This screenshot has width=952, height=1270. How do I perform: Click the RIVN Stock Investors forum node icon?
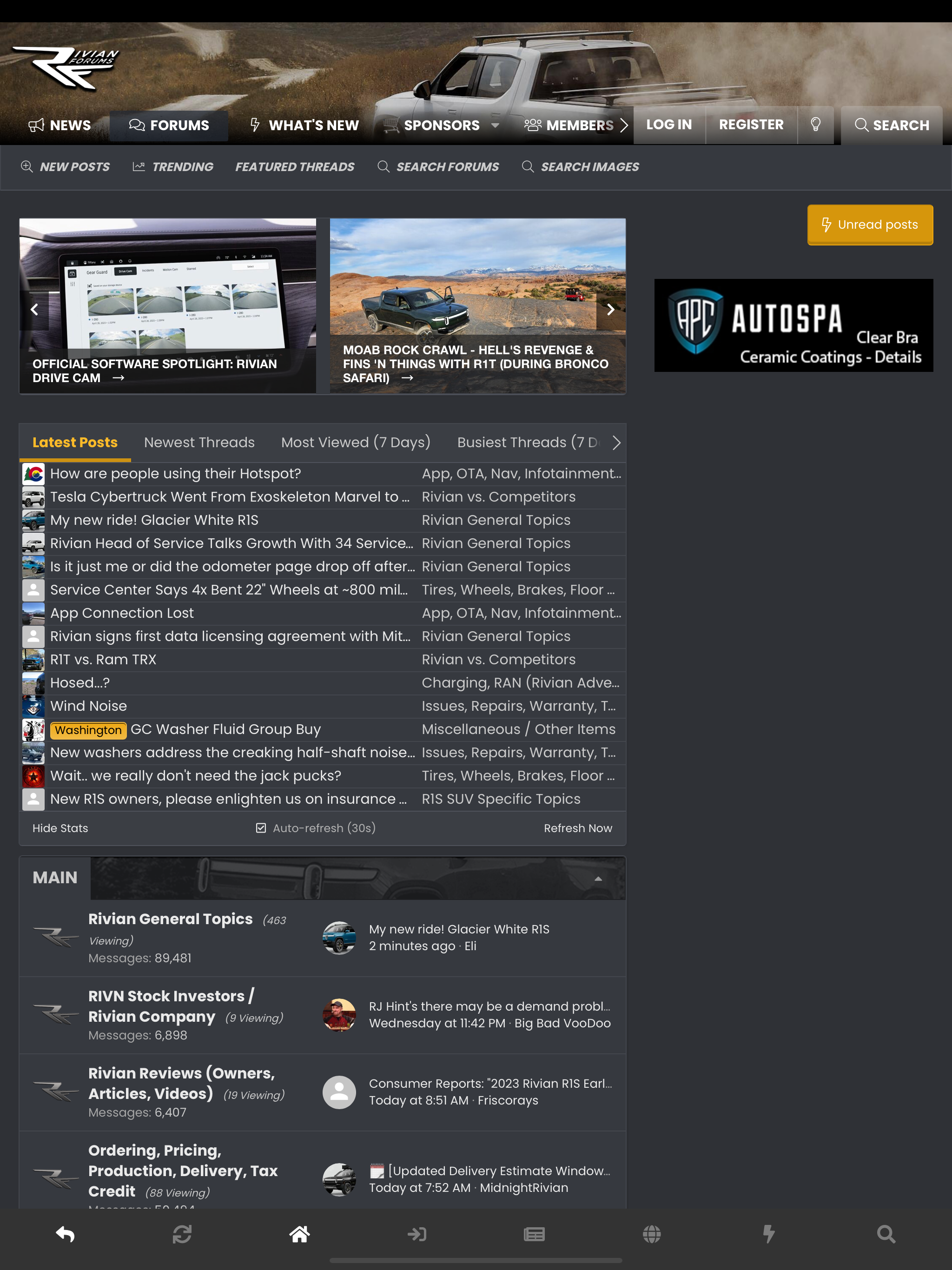(x=56, y=1014)
